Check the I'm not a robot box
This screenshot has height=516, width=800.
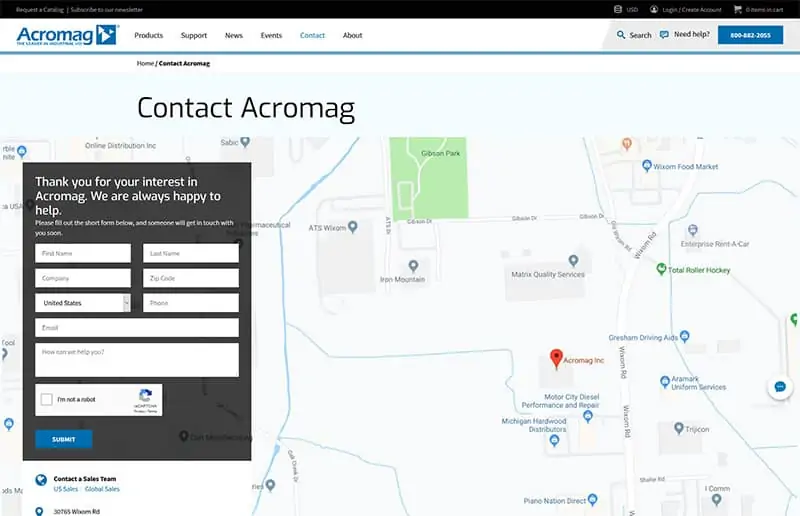(46, 399)
